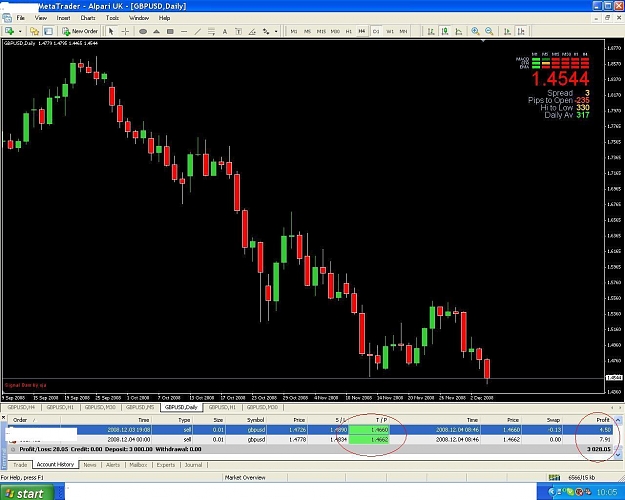Image resolution: width=625 pixels, height=500 pixels.
Task: Select the Rectangle drawing tool
Action: click(170, 31)
